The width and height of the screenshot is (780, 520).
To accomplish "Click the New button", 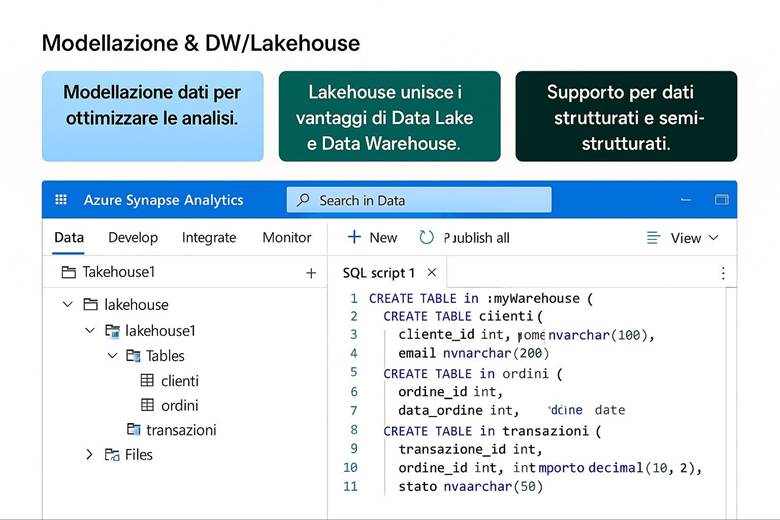I will (x=372, y=238).
